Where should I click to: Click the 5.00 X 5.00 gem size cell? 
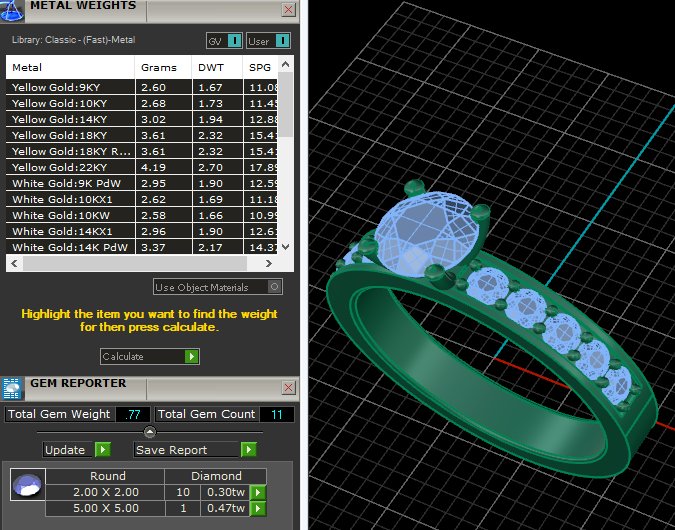coord(105,508)
